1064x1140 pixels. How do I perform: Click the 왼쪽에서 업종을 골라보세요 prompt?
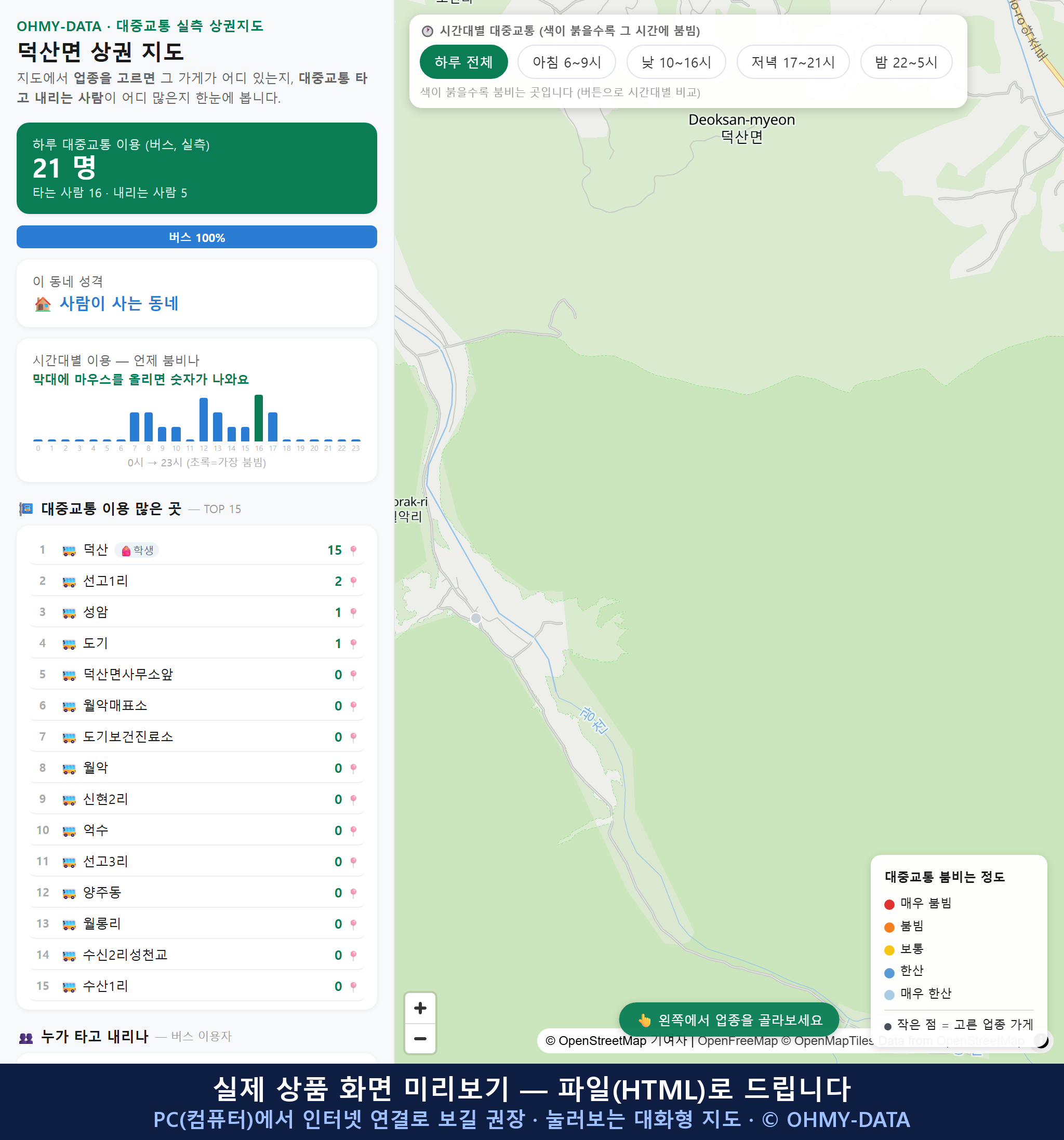coord(729,1020)
